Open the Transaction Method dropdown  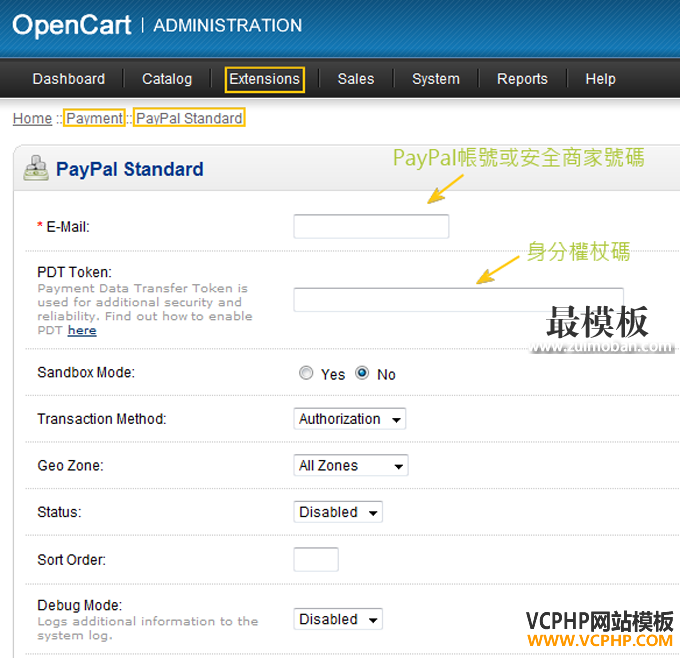coord(350,419)
